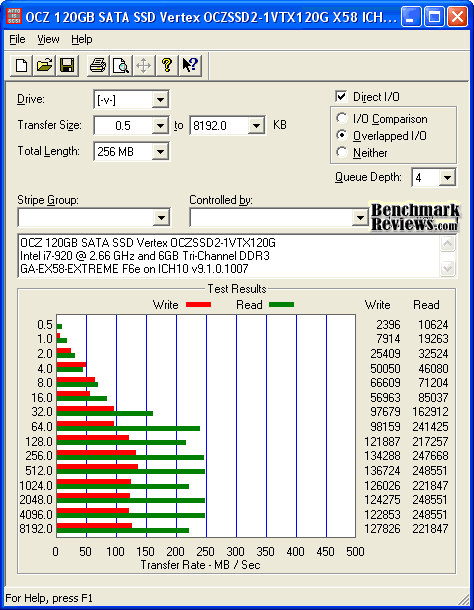Expand the Controlled by dropdown
This screenshot has height=610, width=474.
click(360, 217)
